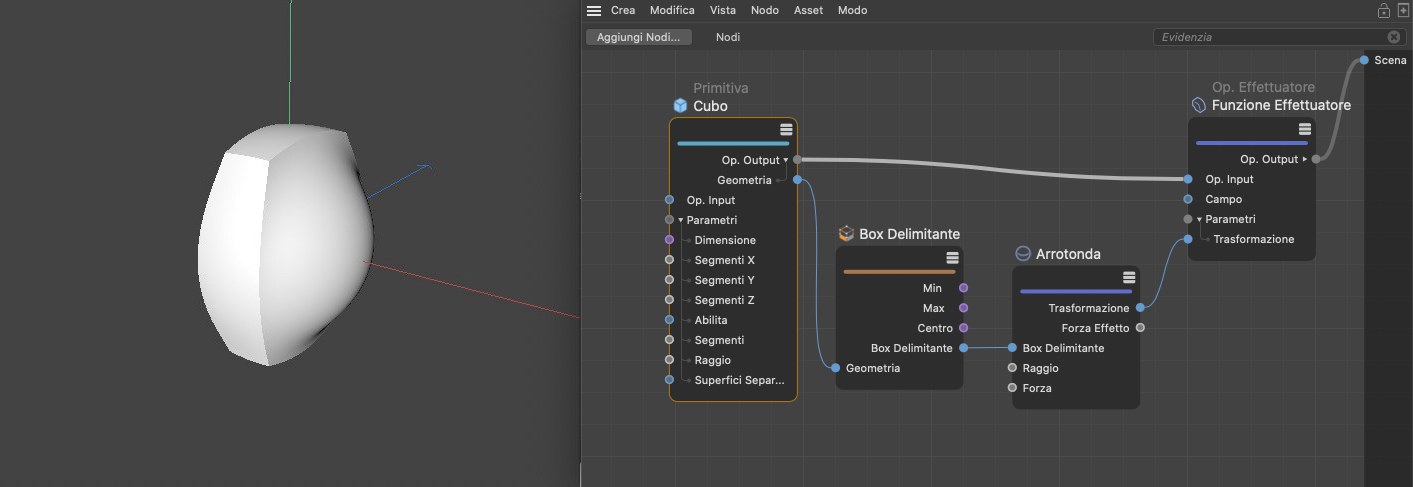Click the Box Delimitante node icon
This screenshot has width=1413, height=487.
846,234
